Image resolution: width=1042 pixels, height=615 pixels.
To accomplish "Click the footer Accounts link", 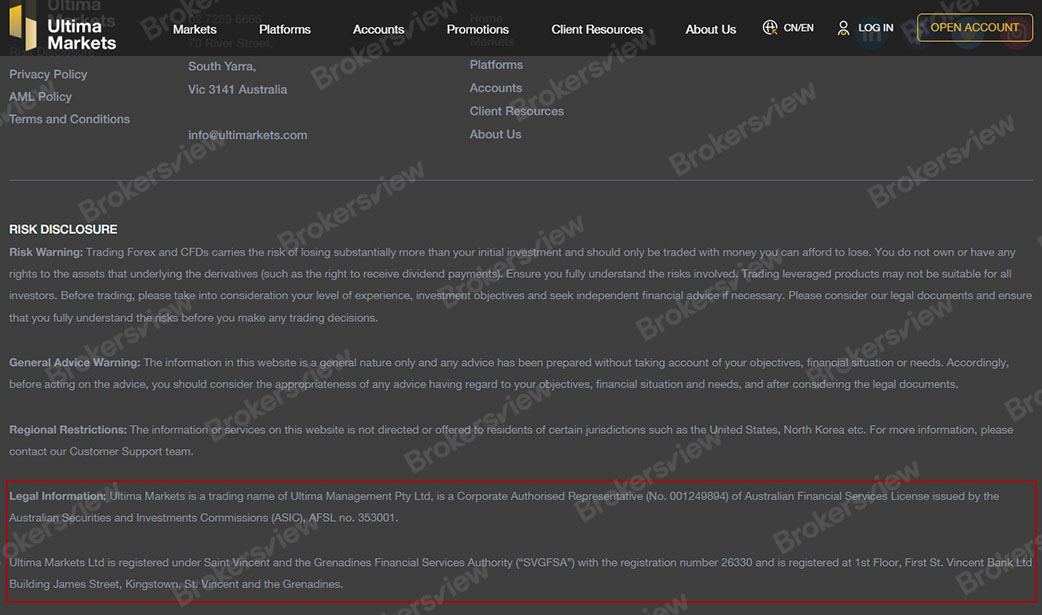I will click(495, 88).
